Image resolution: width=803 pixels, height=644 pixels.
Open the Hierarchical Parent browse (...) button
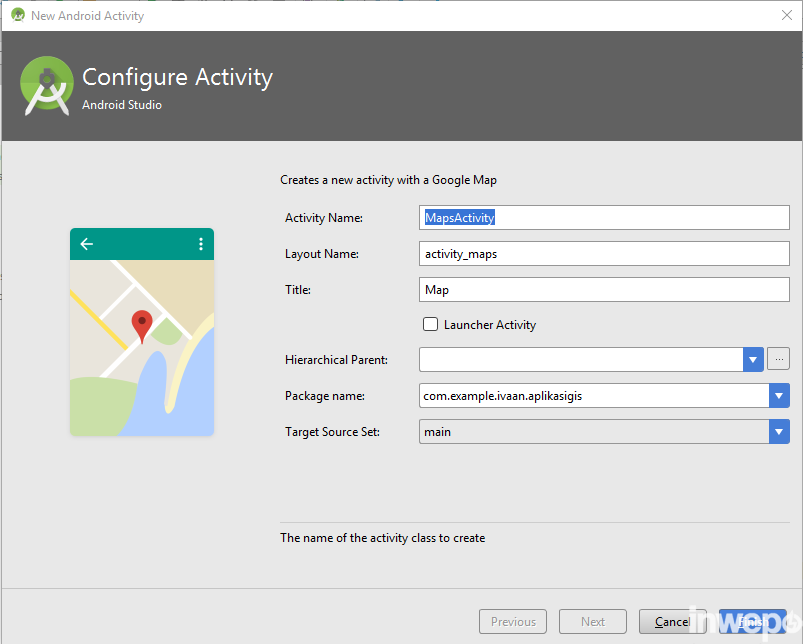point(779,360)
